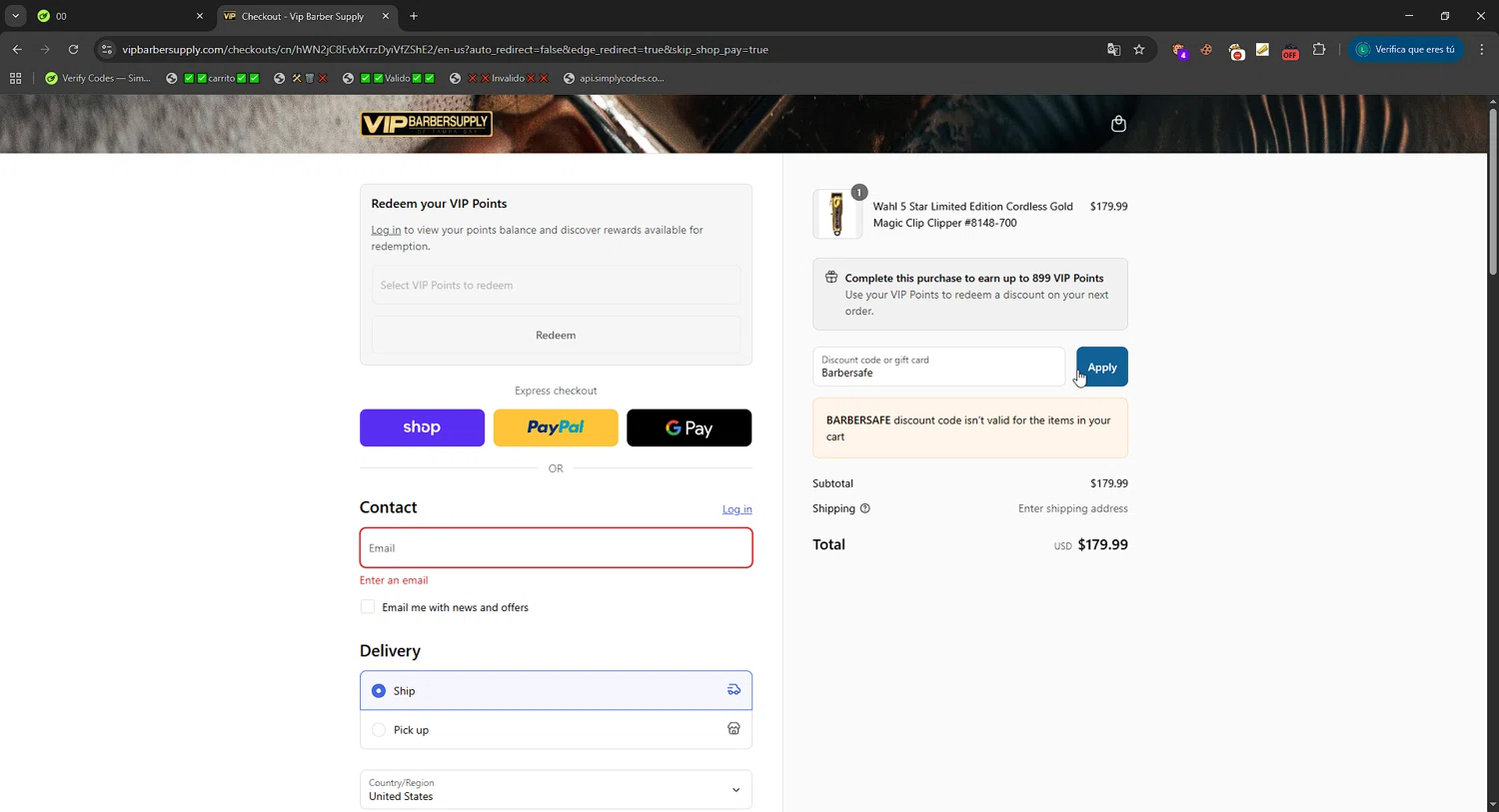
Task: Open the Extensions puzzle-piece menu
Action: [1319, 49]
